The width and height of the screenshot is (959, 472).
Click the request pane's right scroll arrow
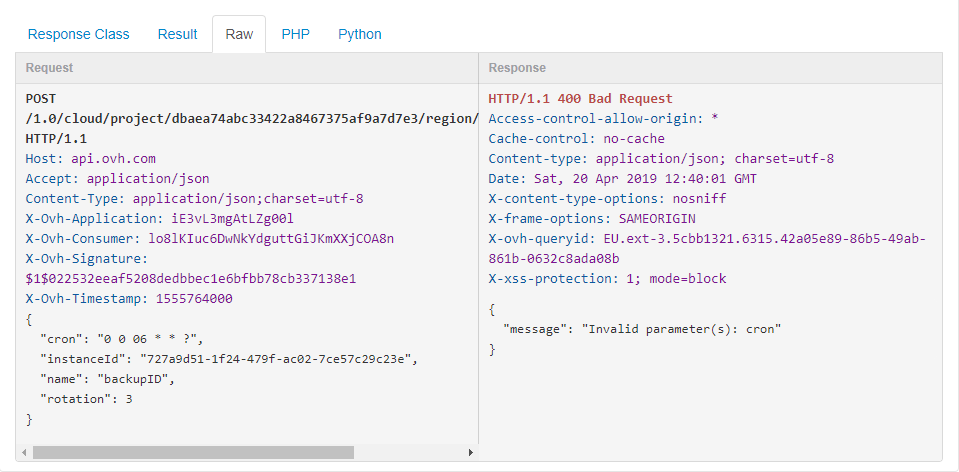pos(471,453)
